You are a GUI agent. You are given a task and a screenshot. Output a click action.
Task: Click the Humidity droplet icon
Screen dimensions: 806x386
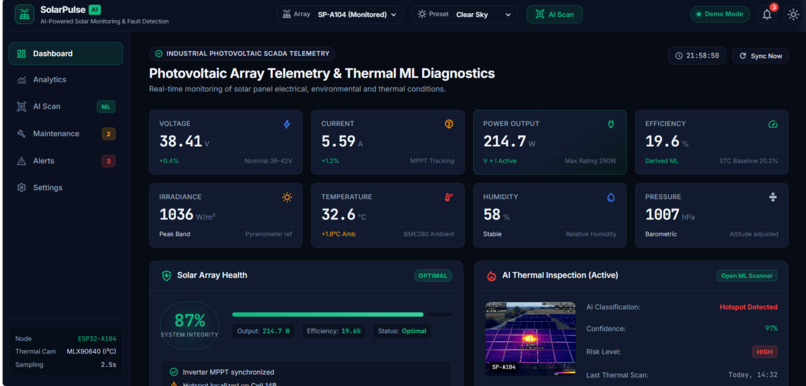[x=611, y=197]
